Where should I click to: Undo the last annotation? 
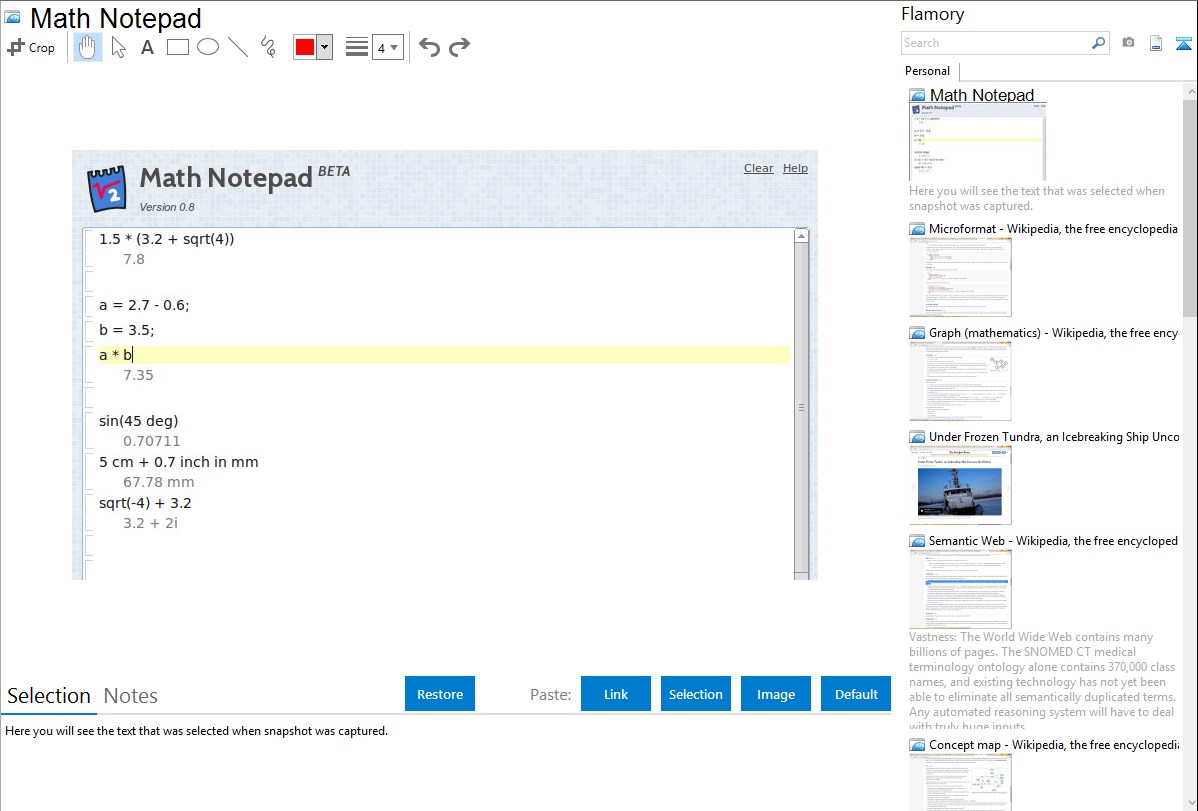point(429,47)
